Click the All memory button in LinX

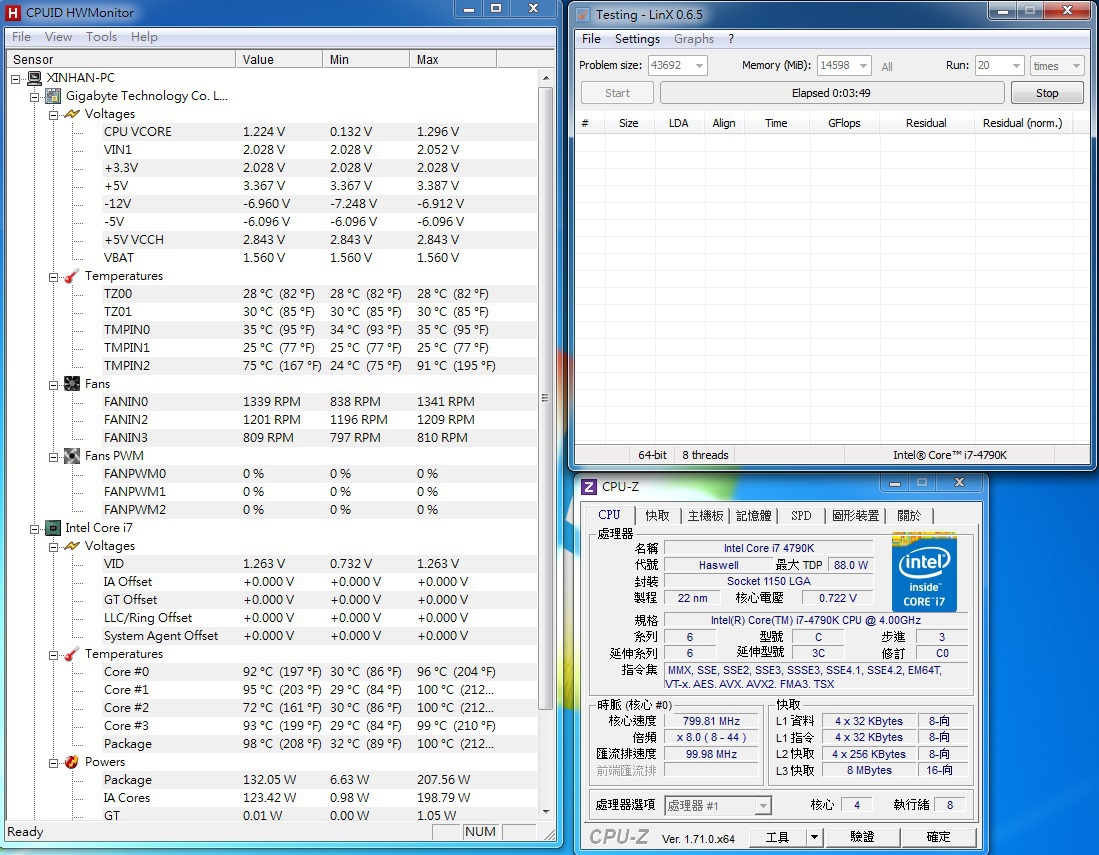click(887, 67)
